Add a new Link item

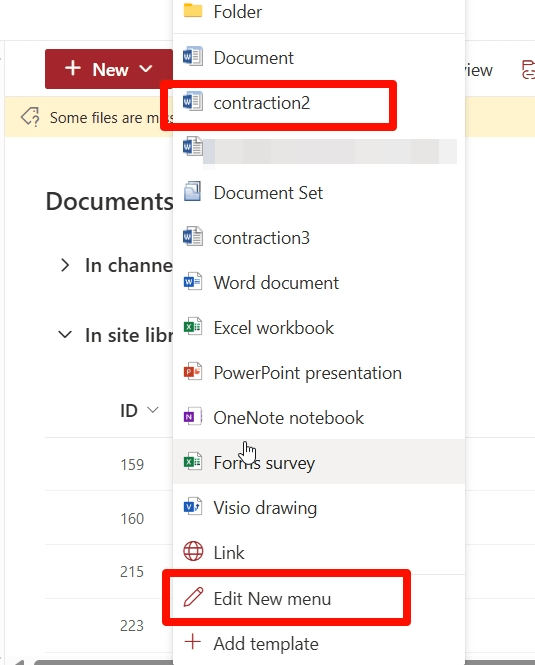[x=319, y=553]
